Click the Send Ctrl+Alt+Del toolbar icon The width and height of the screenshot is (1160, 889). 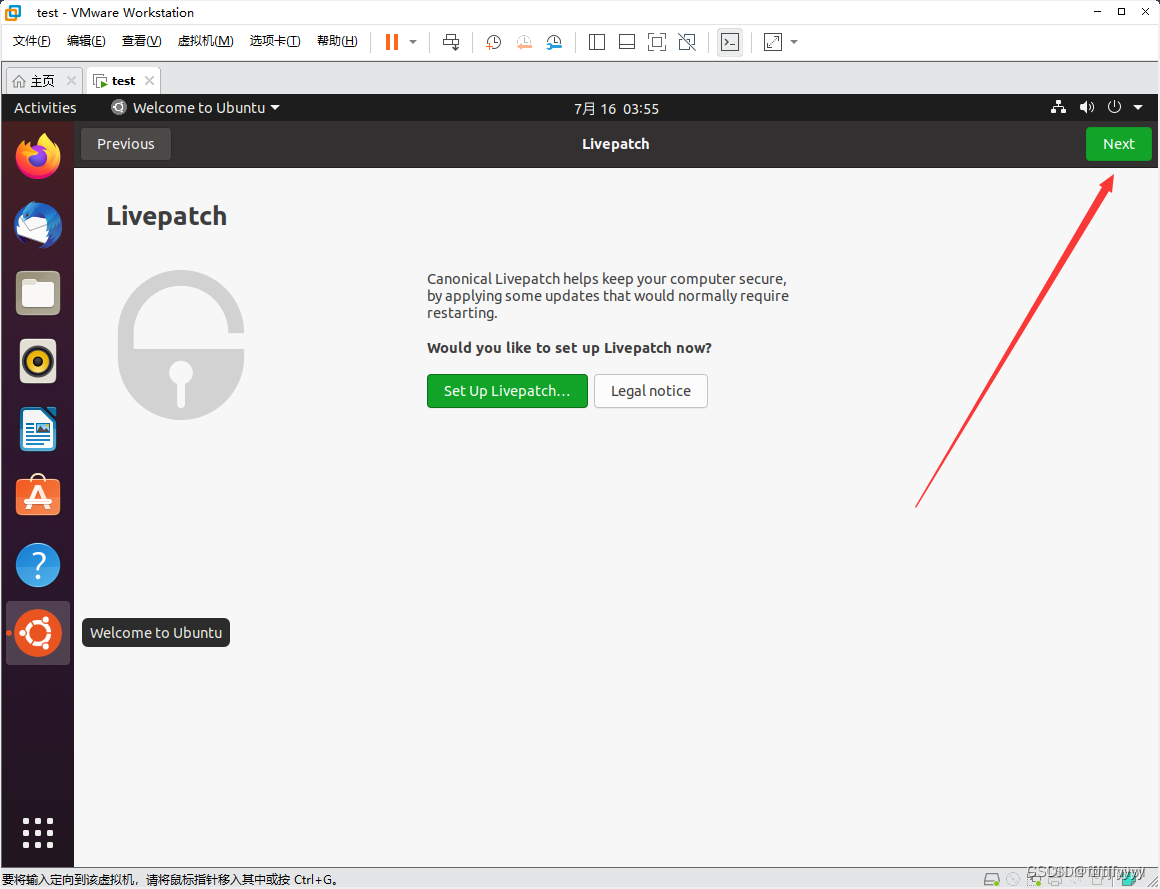pyautogui.click(x=451, y=42)
